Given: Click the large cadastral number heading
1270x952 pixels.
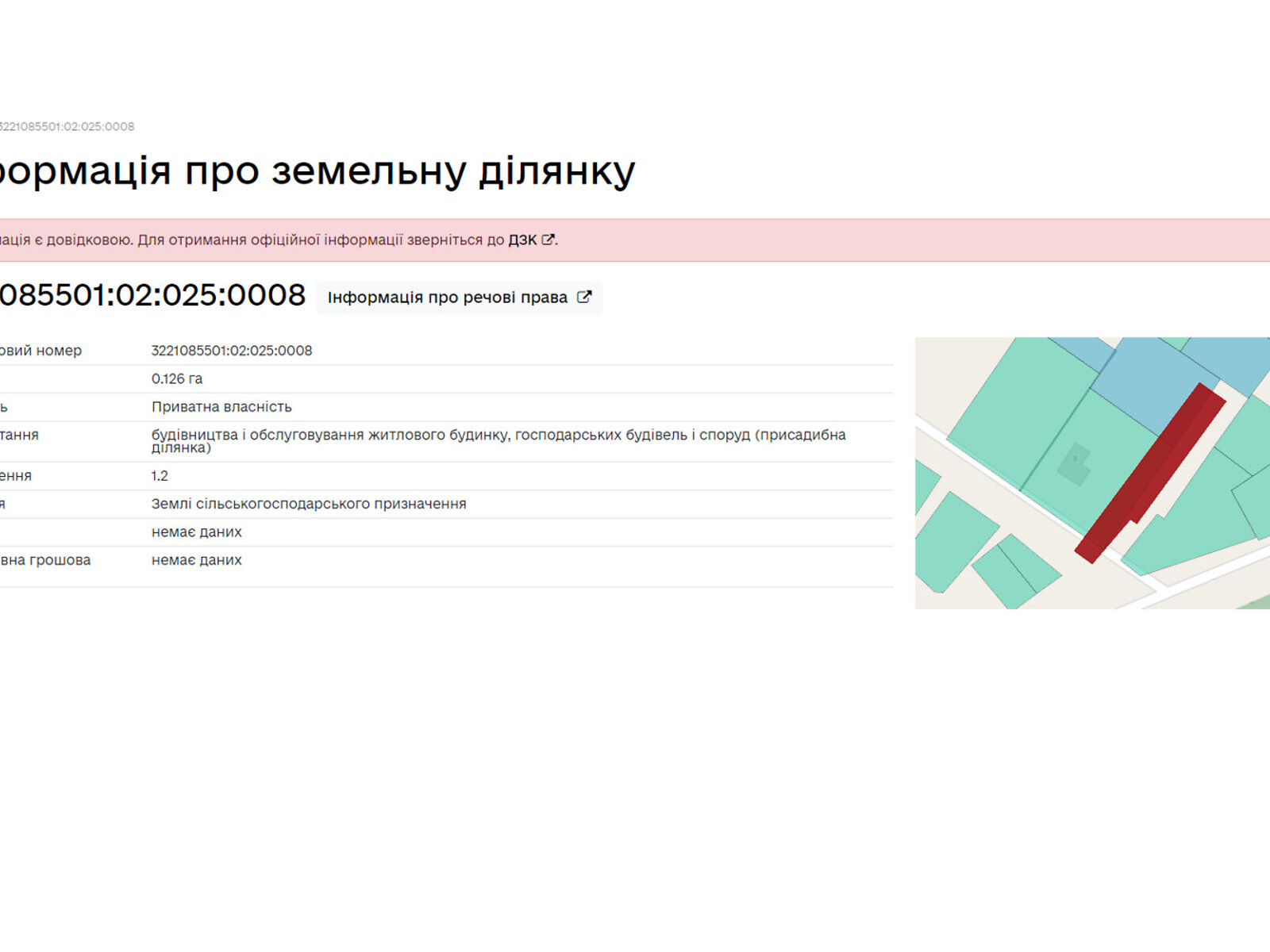Looking at the screenshot, I should (x=151, y=295).
